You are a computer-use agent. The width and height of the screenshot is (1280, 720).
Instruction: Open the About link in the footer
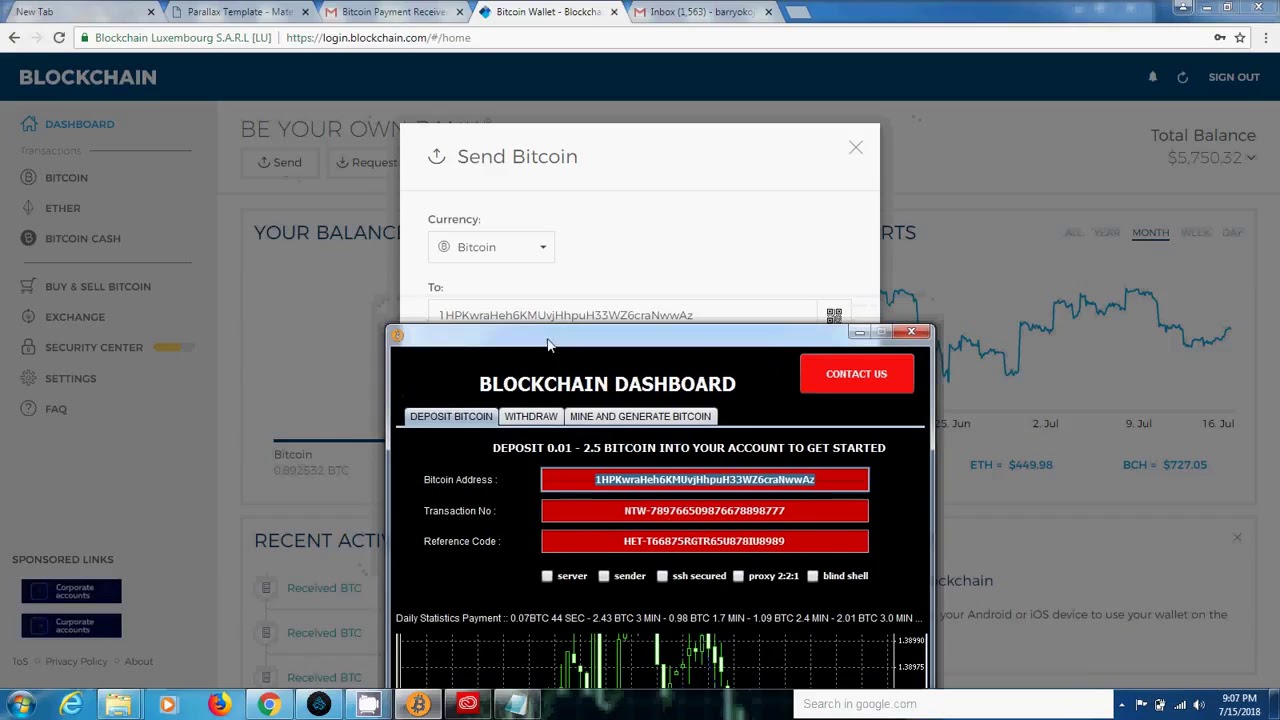coord(139,661)
